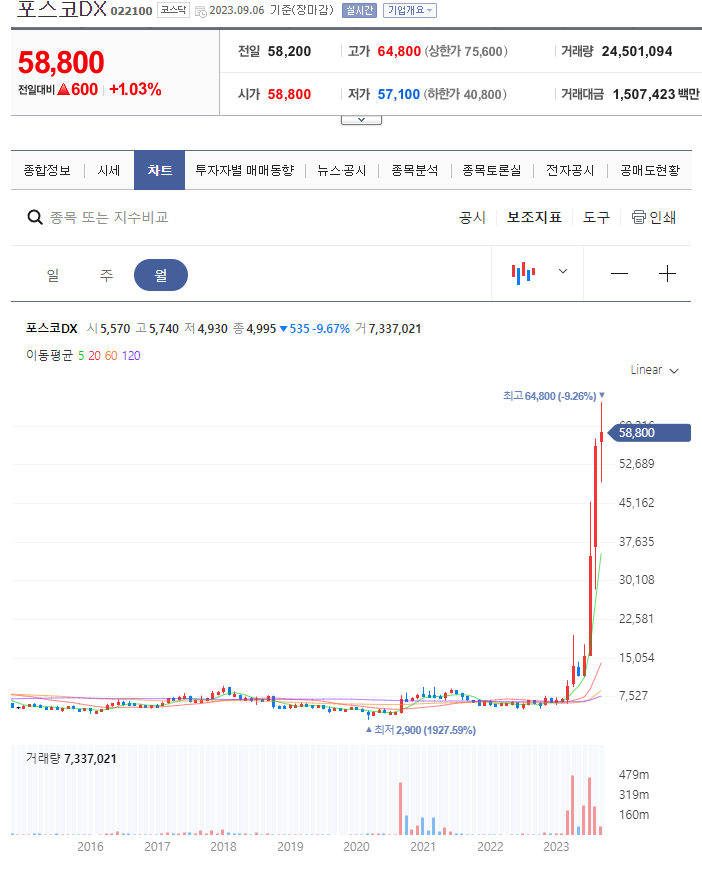Zoom out chart with minus icon
702x877 pixels.
click(x=619, y=274)
